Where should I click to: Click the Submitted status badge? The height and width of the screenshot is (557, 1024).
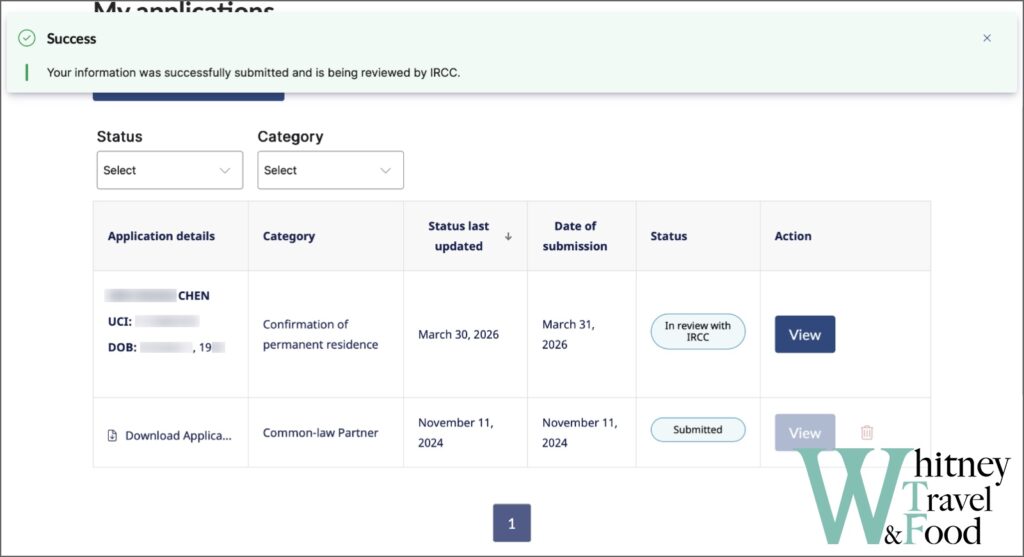coord(697,430)
